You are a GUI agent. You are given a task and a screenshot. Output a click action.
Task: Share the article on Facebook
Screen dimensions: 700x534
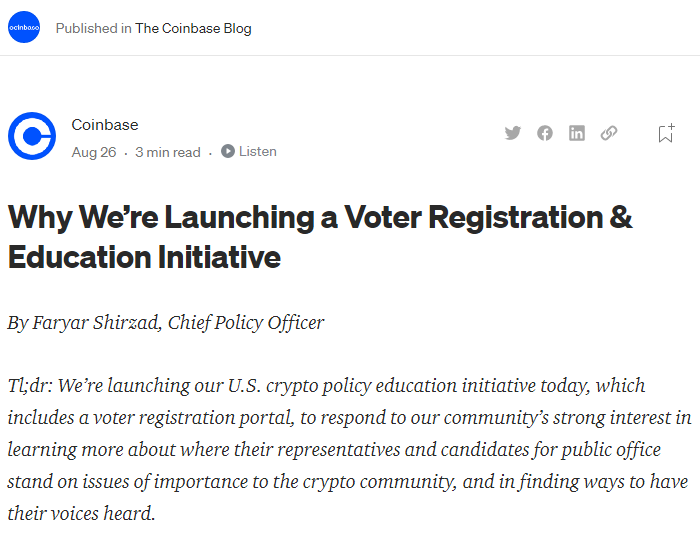point(545,133)
